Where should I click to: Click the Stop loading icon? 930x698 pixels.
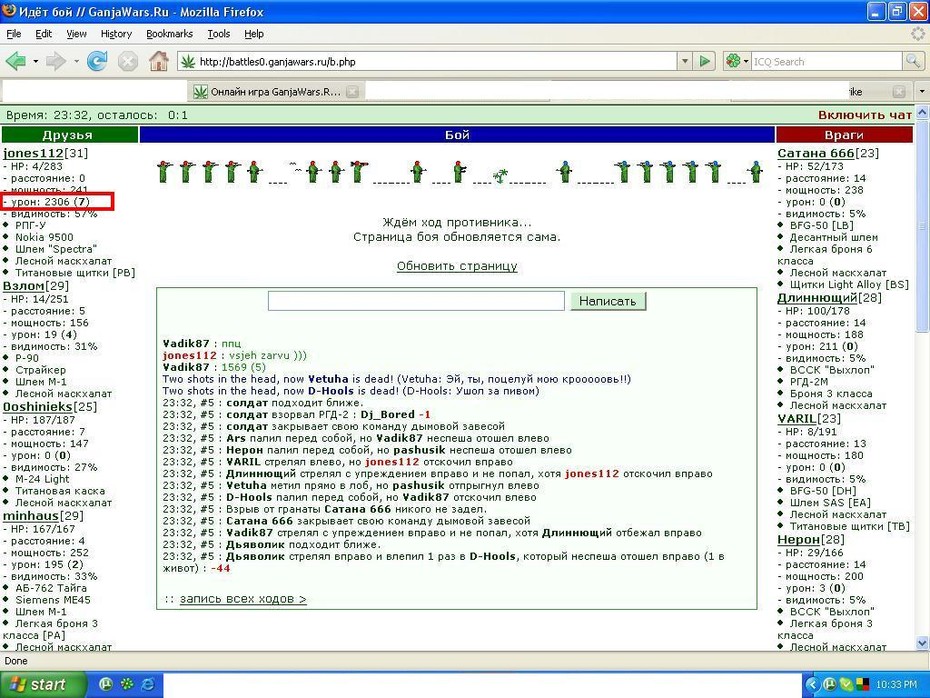[128, 61]
